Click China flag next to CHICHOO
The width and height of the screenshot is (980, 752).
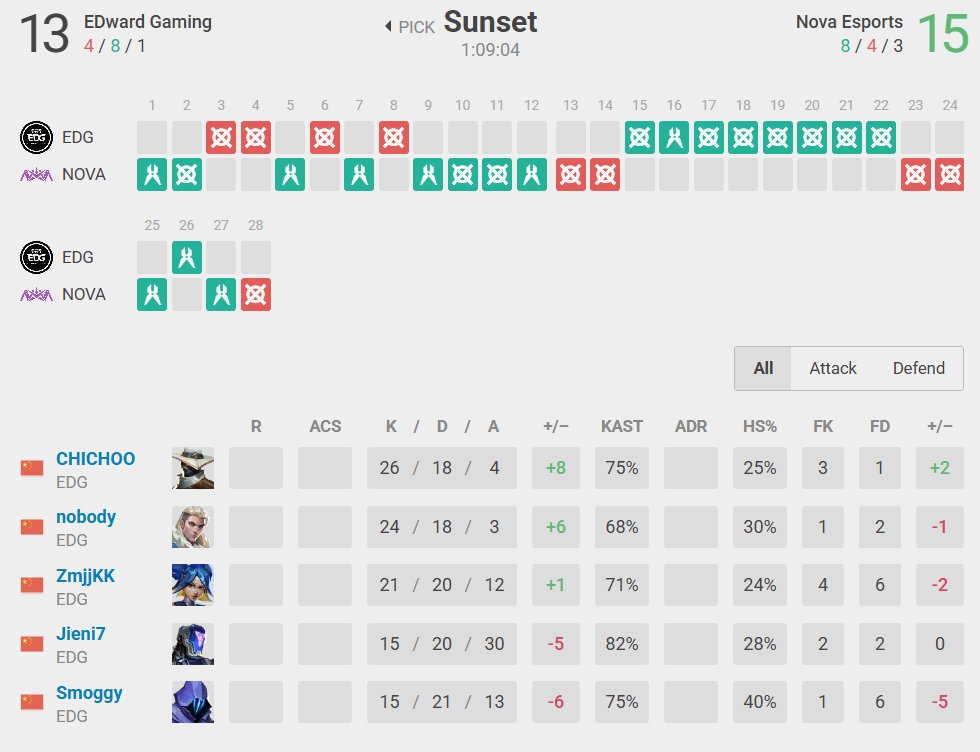point(32,468)
